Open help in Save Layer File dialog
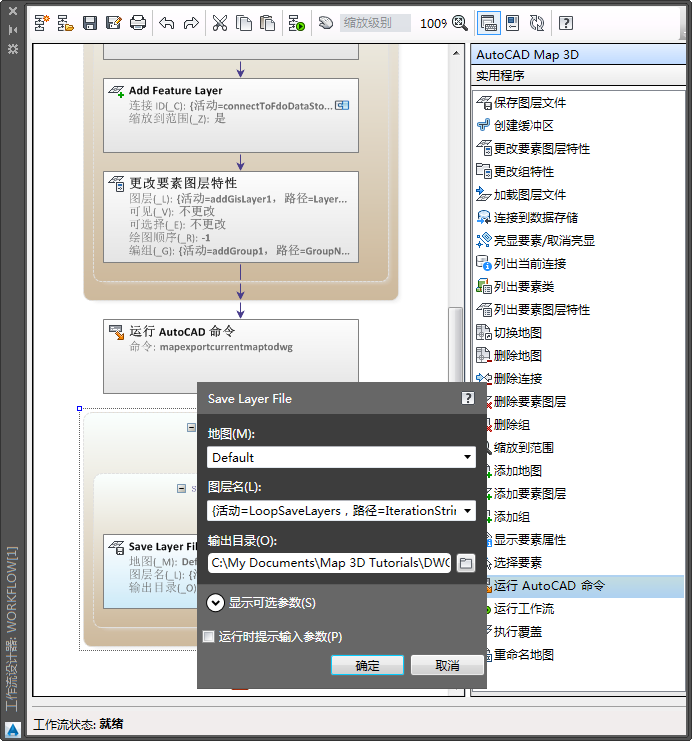 [468, 398]
